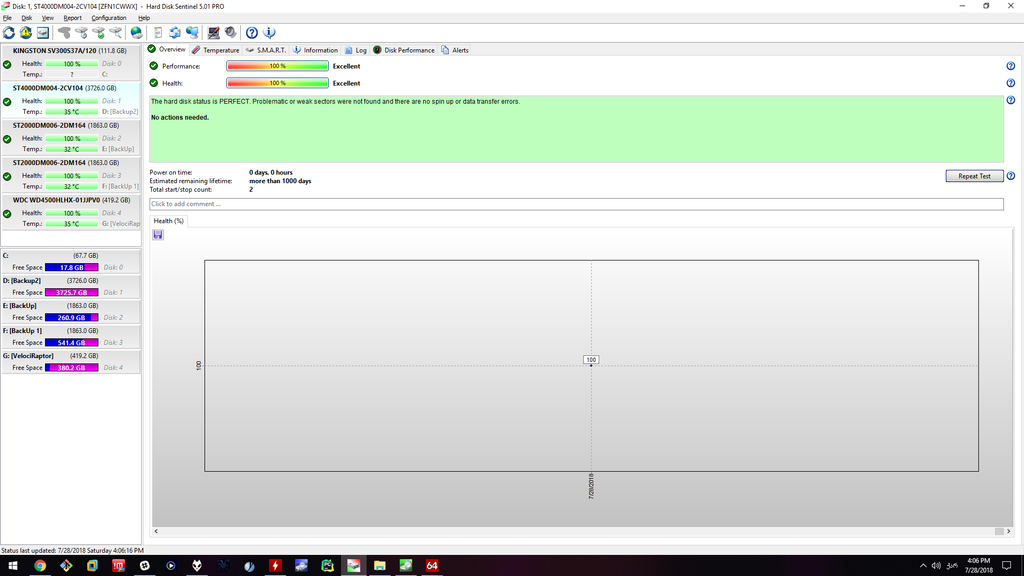This screenshot has height=576, width=1024.
Task: Open Help using the question mark toolbar icon
Action: [251, 33]
